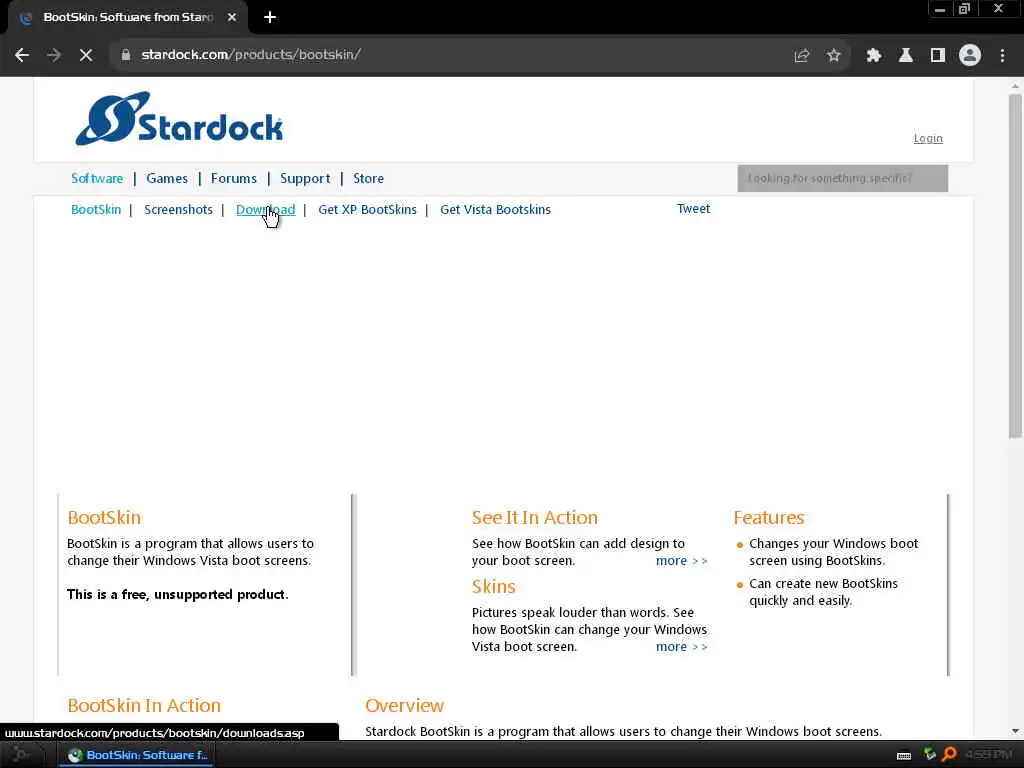Click the Stardock logo
This screenshot has width=1024, height=768.
[x=179, y=119]
